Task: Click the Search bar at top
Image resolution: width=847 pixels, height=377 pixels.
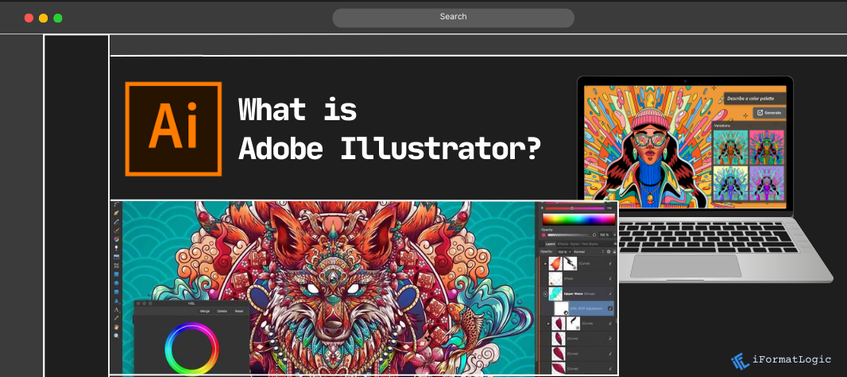Action: [x=453, y=17]
